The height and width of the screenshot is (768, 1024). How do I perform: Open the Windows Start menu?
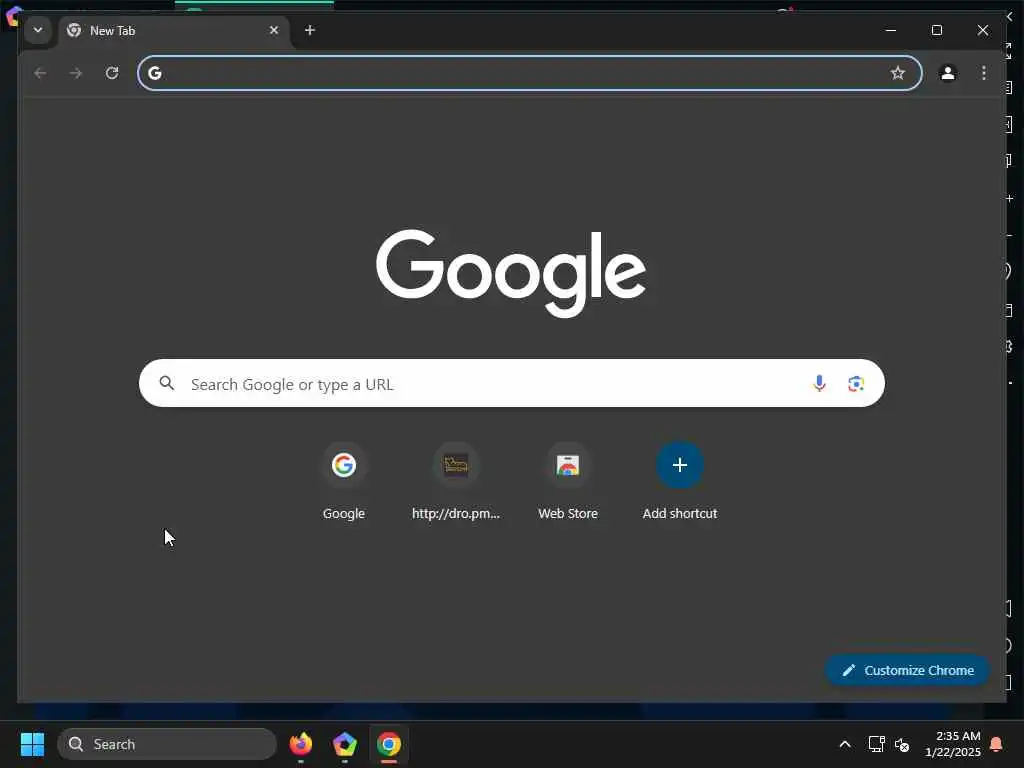click(32, 744)
